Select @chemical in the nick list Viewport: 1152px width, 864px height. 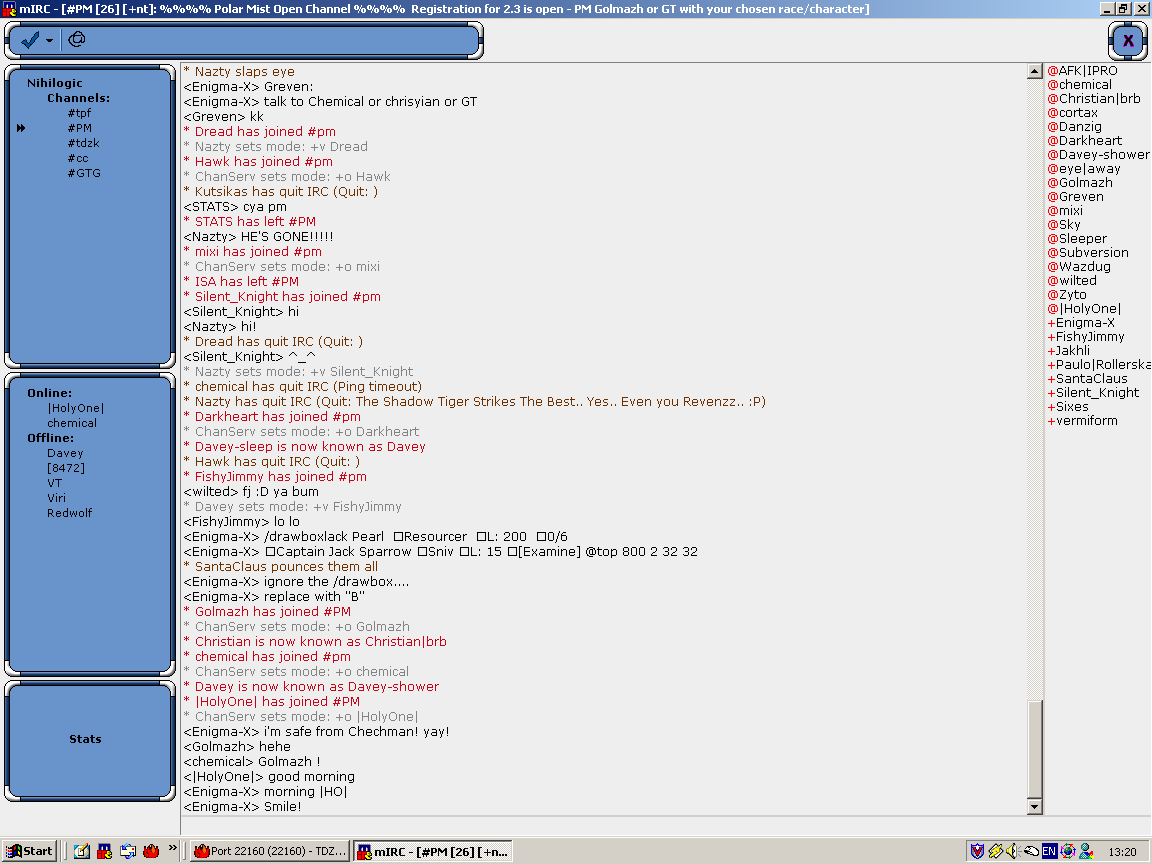1079,84
